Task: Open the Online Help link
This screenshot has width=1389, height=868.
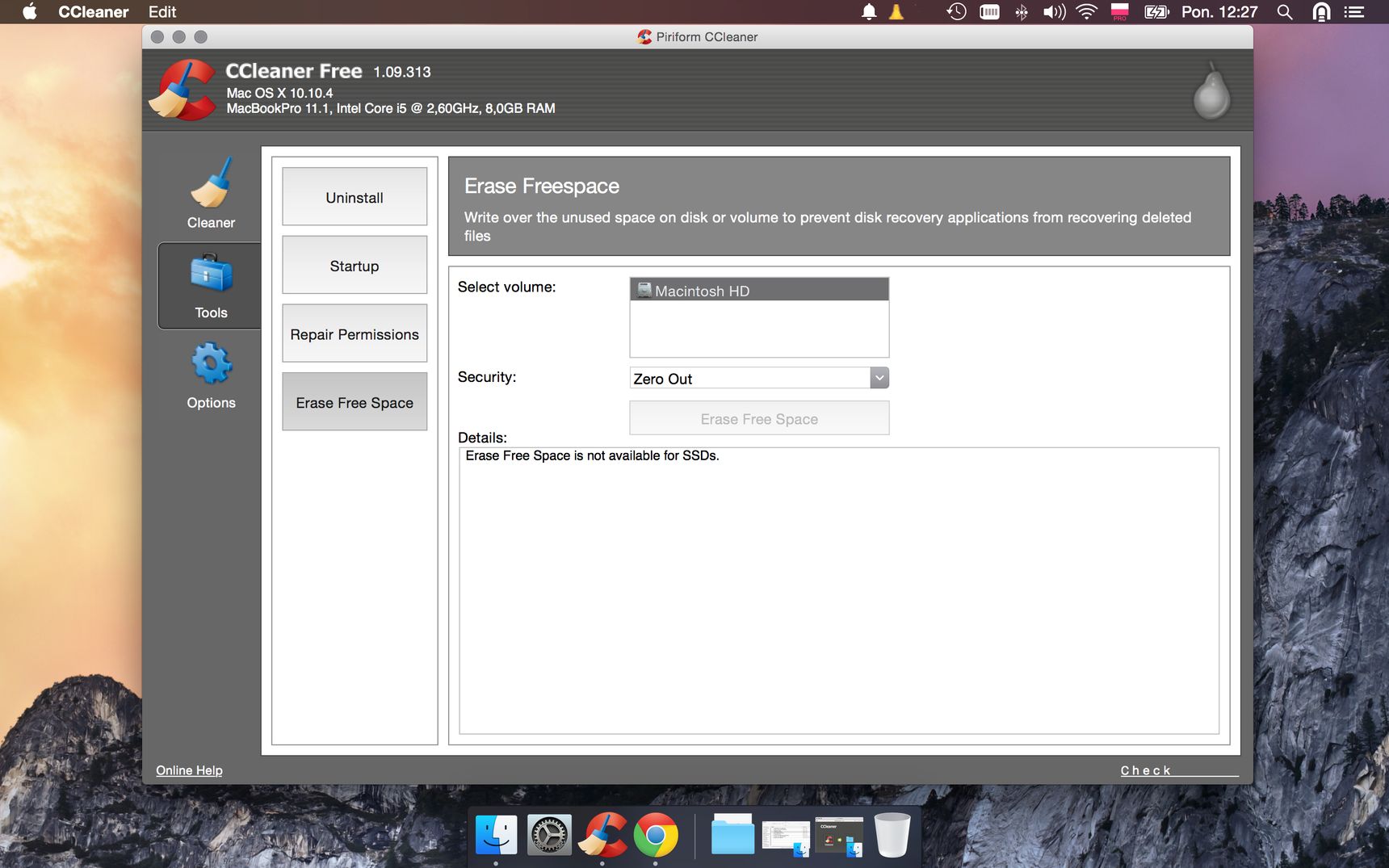Action: (189, 770)
